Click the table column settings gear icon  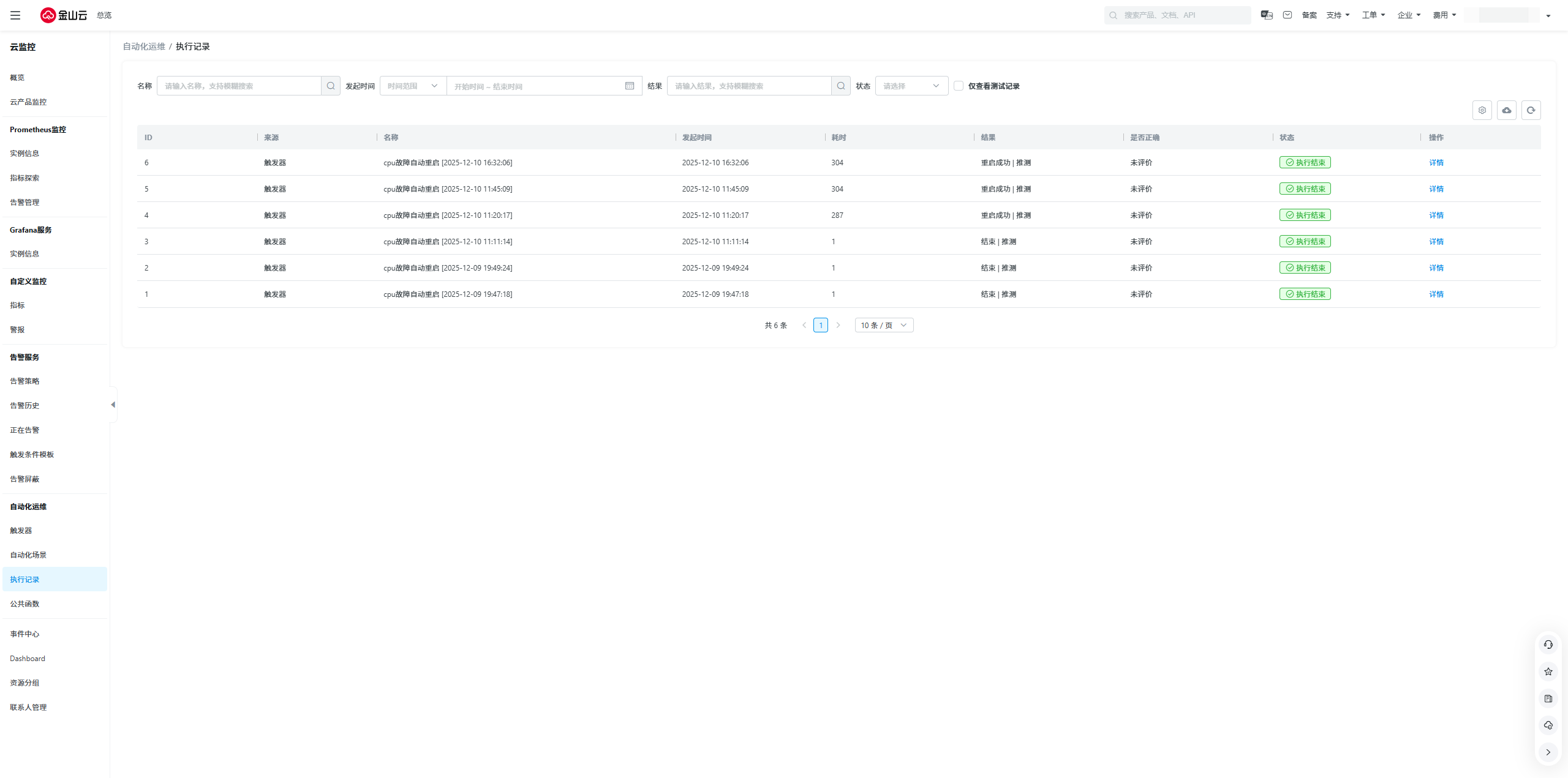pos(1482,110)
